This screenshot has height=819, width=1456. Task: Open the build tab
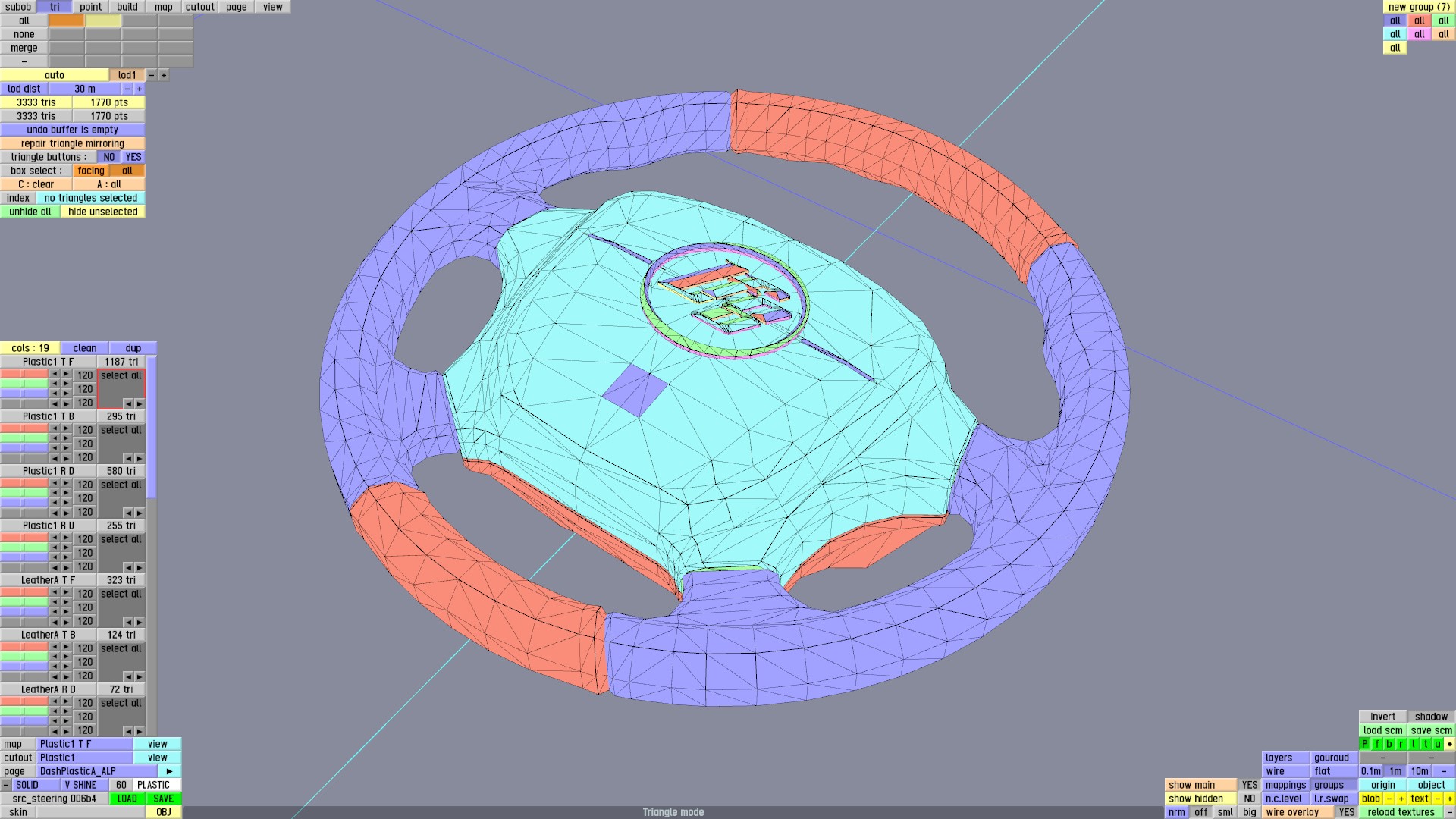click(127, 7)
